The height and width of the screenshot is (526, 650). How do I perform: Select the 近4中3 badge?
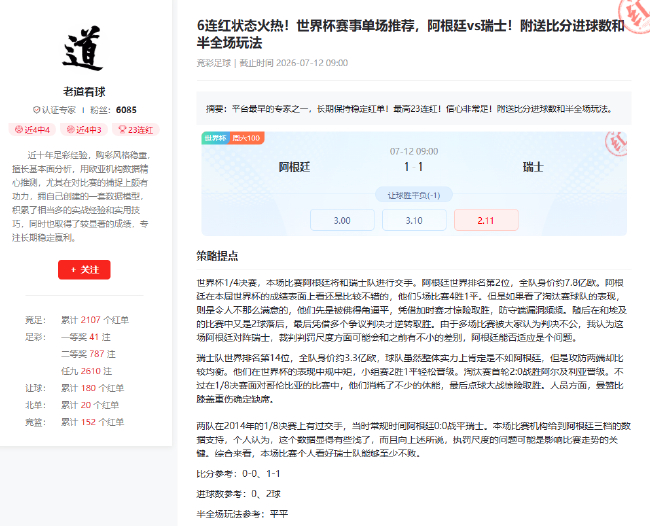click(84, 130)
